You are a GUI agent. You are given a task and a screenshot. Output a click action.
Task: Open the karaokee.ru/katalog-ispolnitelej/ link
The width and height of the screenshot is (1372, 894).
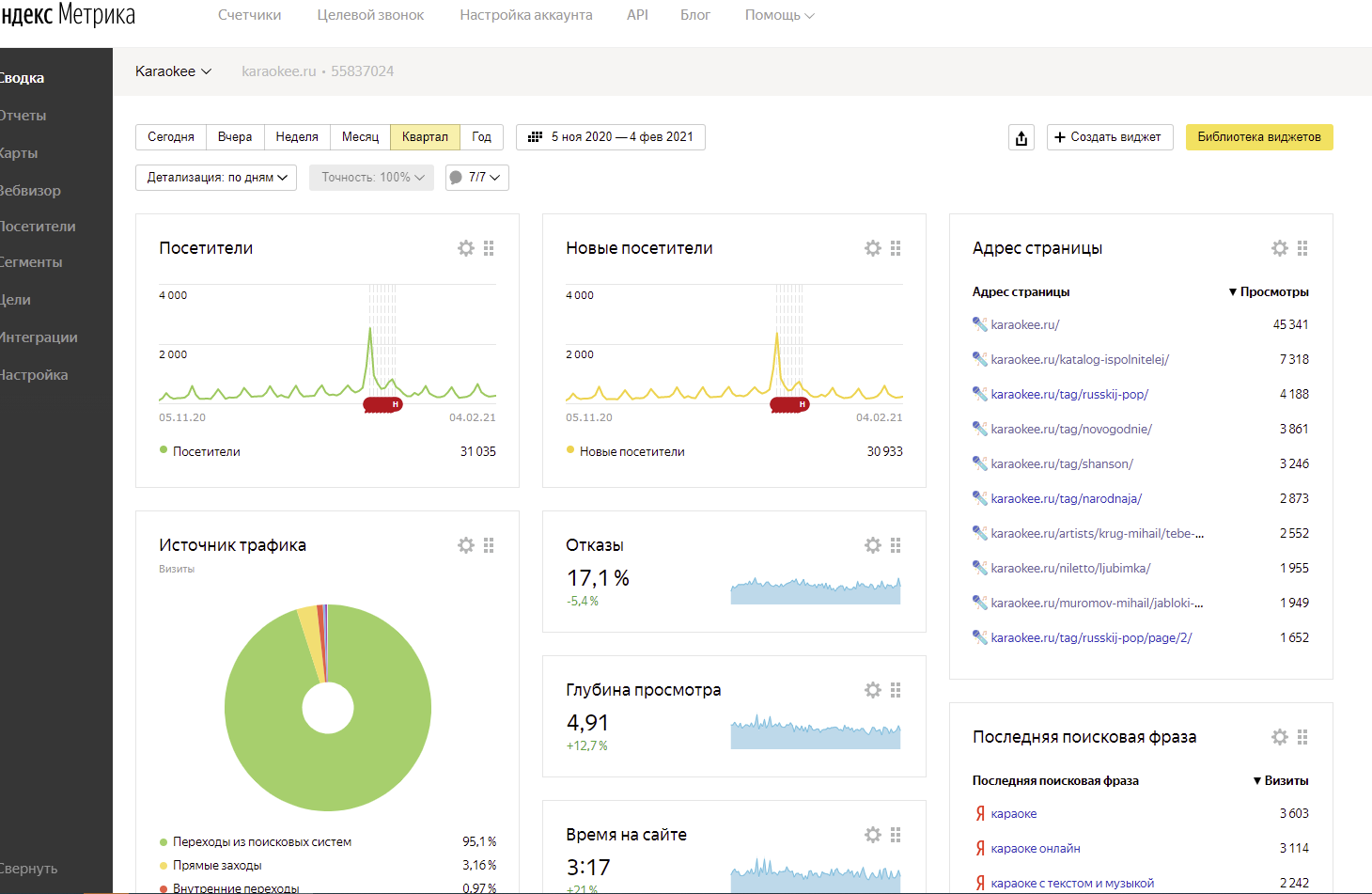point(1080,359)
